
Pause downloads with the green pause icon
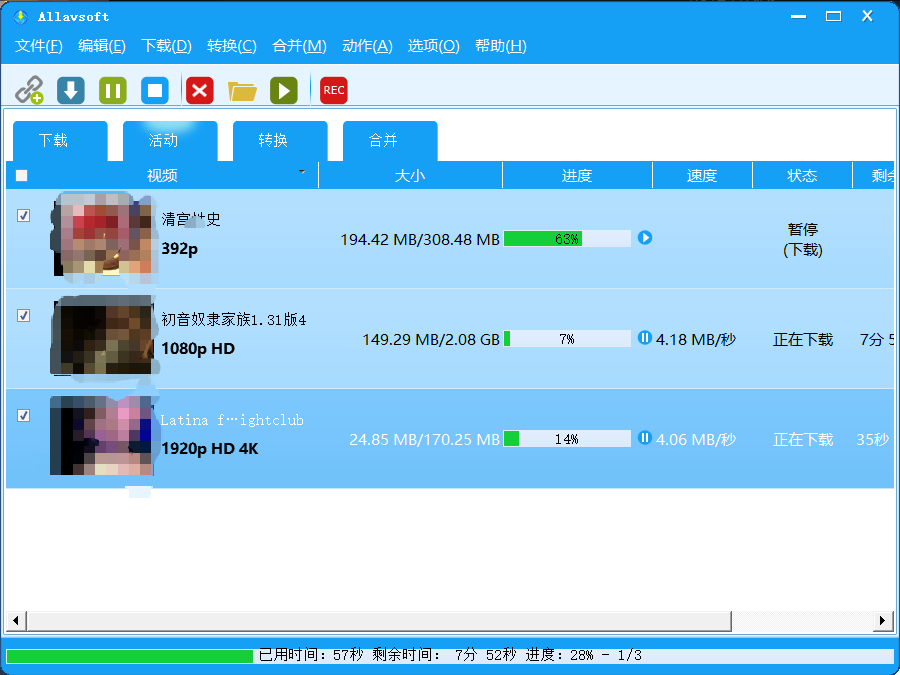112,90
